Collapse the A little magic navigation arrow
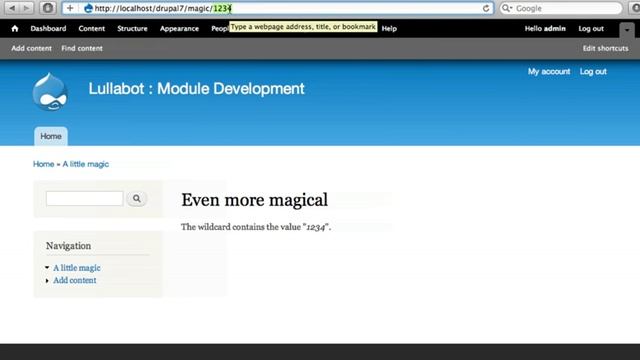This screenshot has height=360, width=640. [47, 268]
